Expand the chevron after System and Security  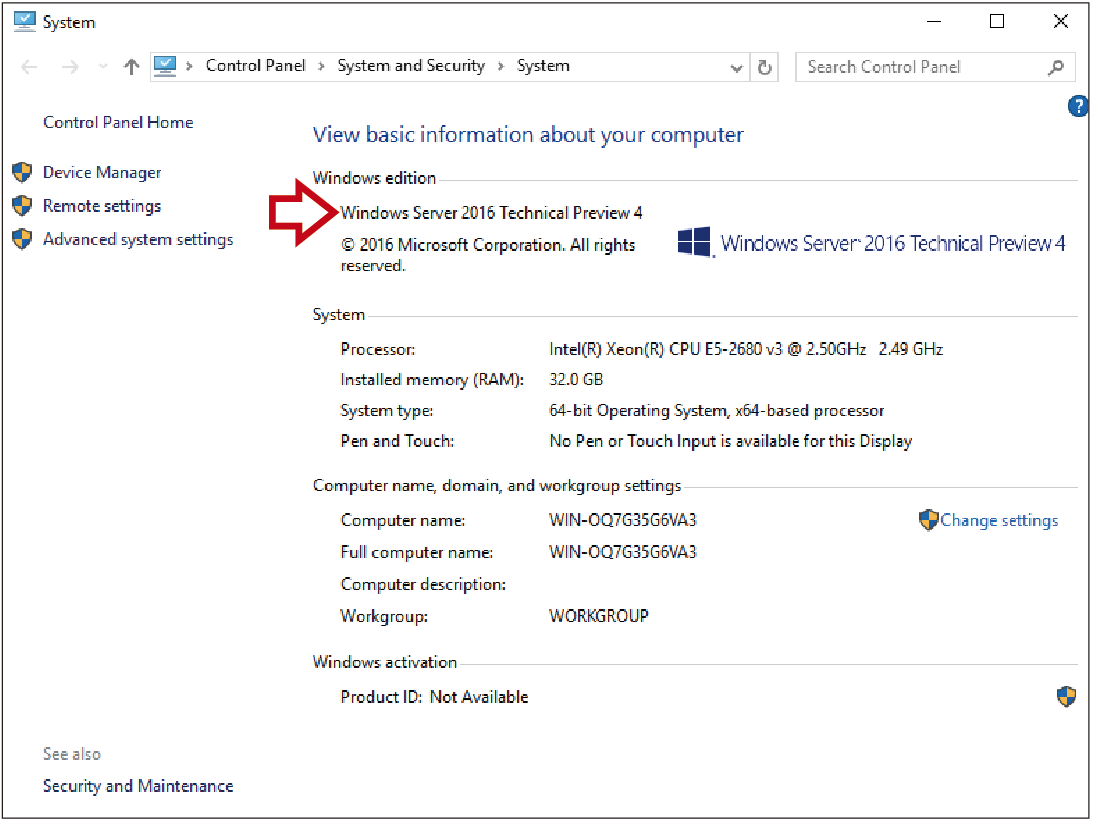coord(501,66)
